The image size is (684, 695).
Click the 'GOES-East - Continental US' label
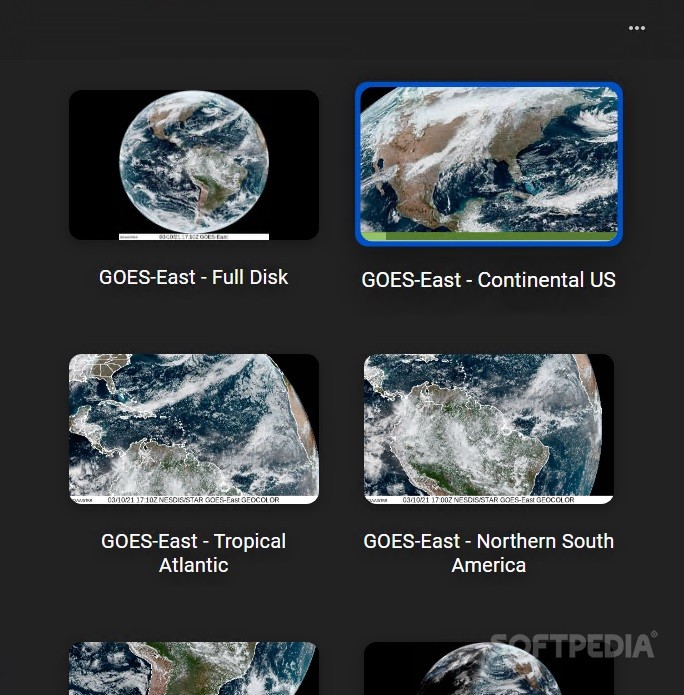pos(489,280)
